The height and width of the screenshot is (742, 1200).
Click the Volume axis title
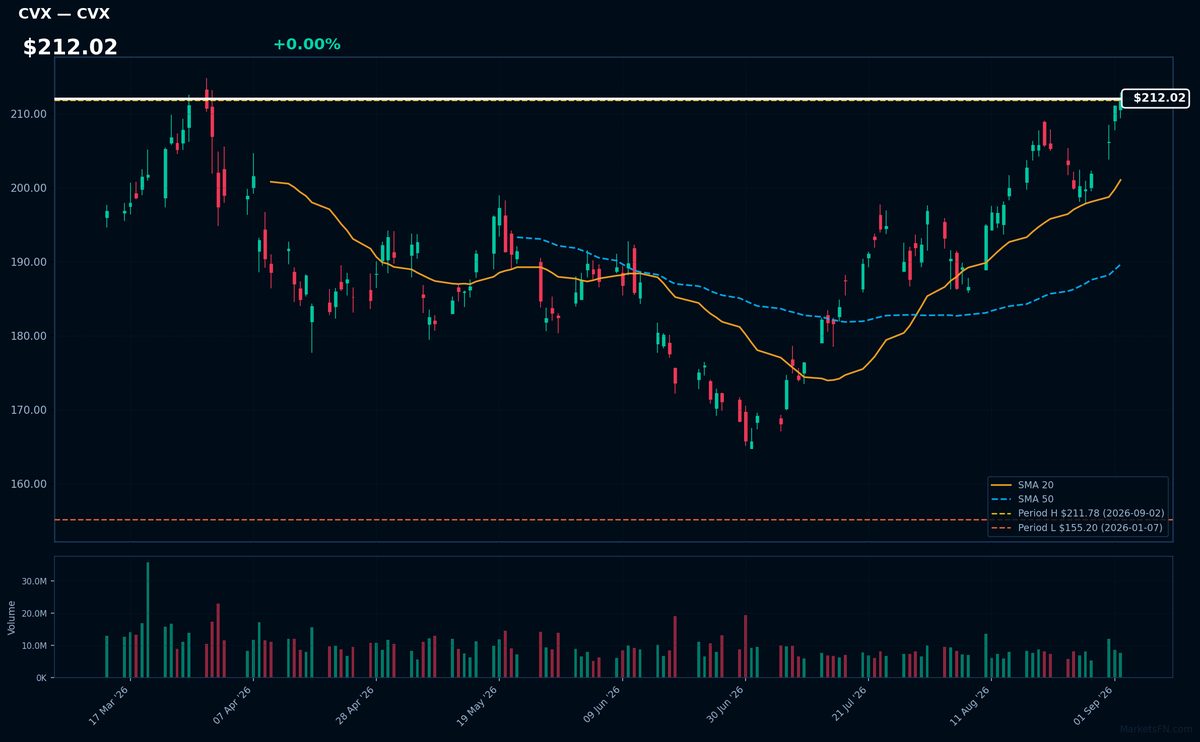click(x=12, y=617)
